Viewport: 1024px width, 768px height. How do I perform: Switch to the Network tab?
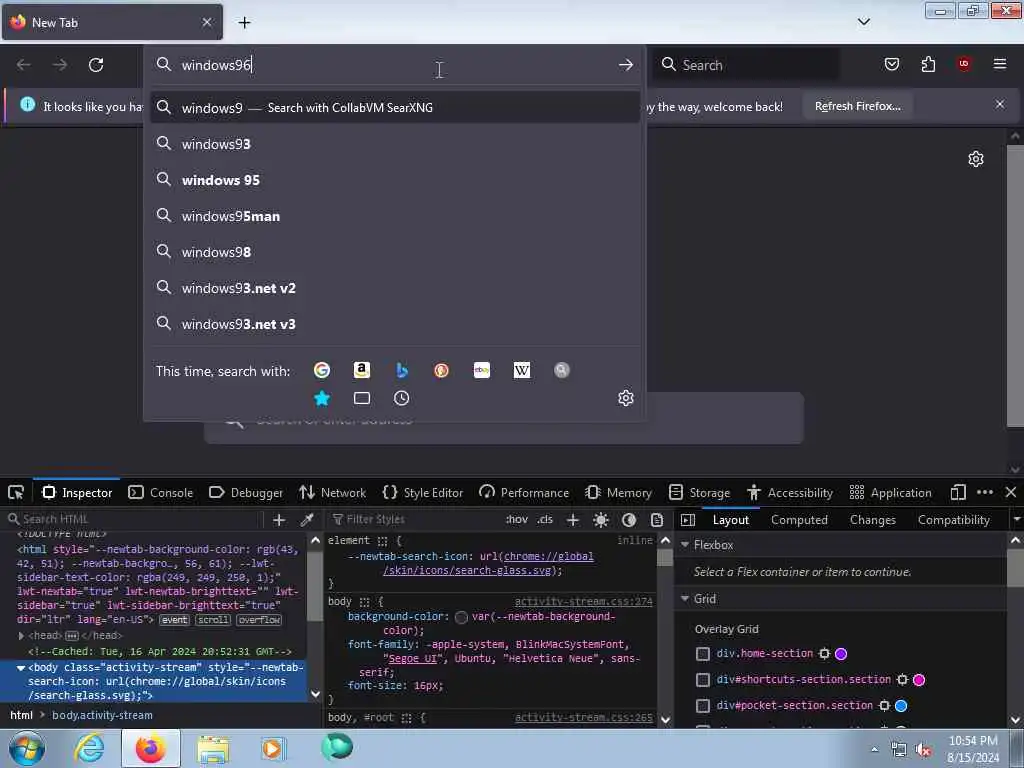pos(332,492)
